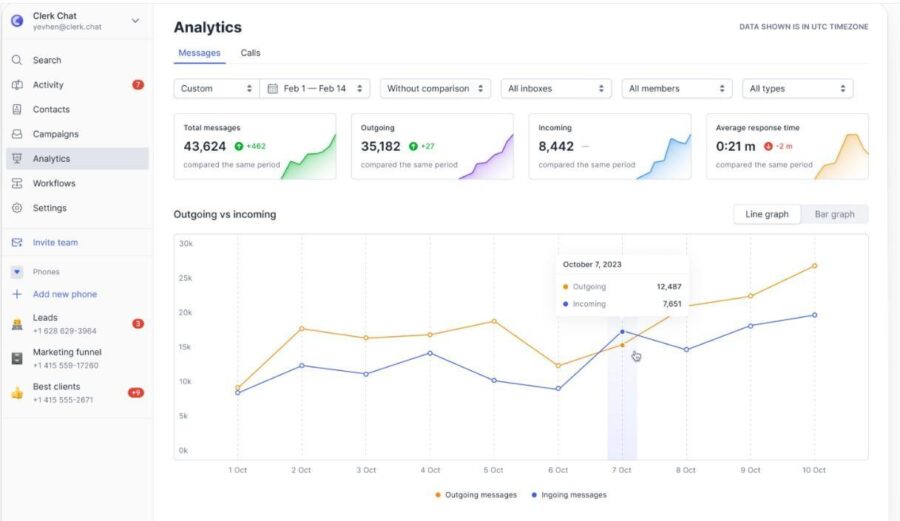
Task: Toggle Ingoing messages blue legend dot
Action: (534, 495)
